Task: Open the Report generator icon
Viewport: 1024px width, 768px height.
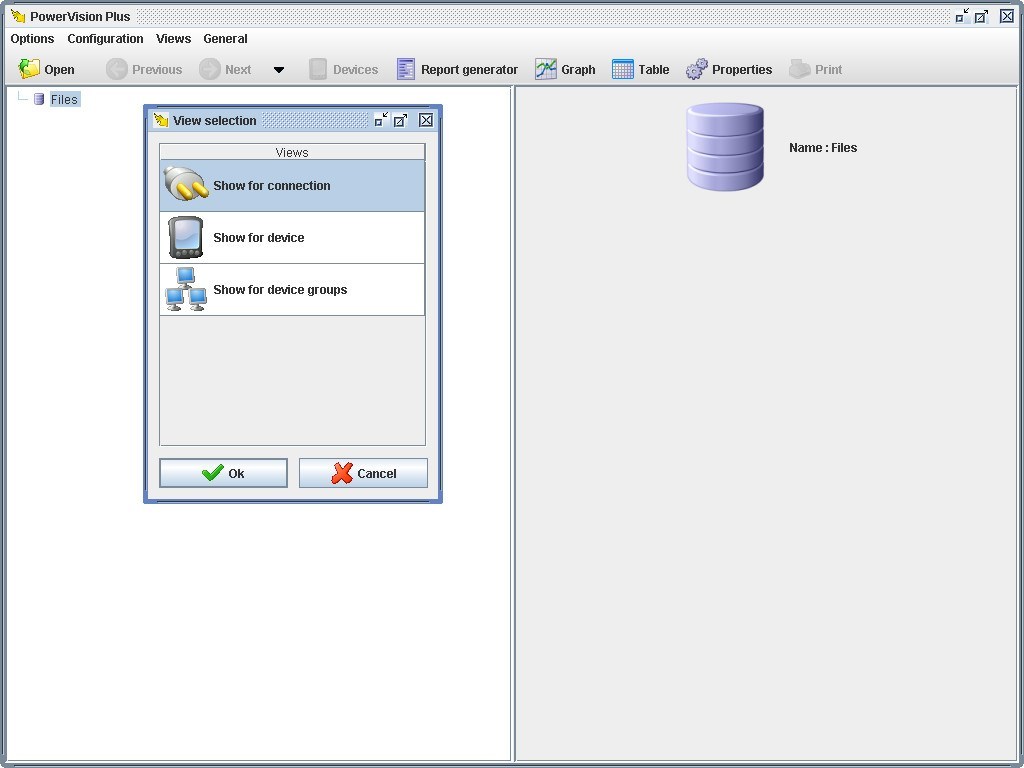Action: click(x=406, y=69)
